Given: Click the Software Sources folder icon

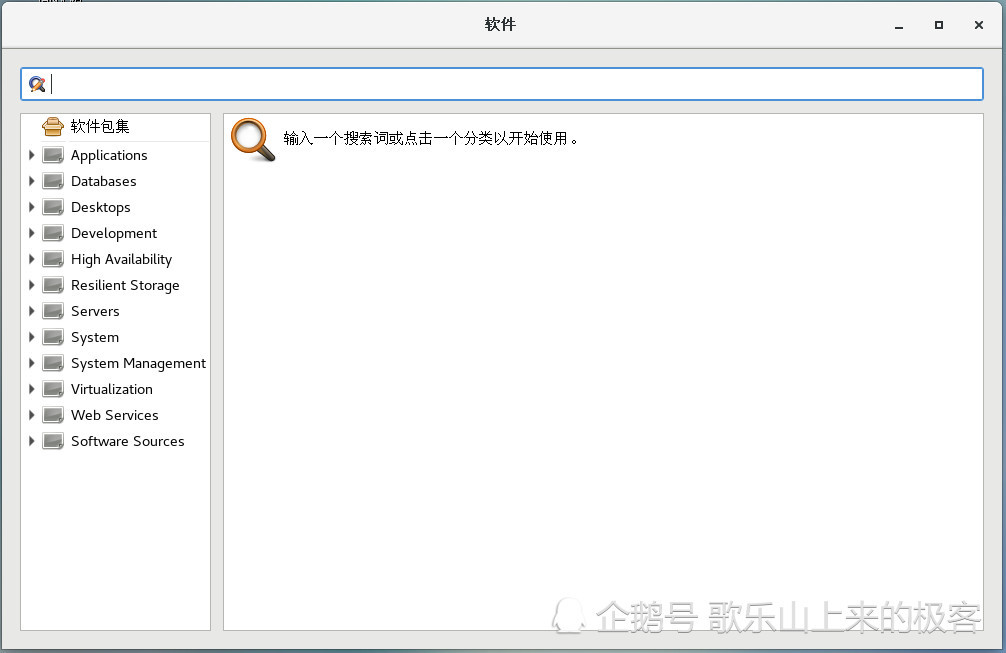Looking at the screenshot, I should coord(53,441).
